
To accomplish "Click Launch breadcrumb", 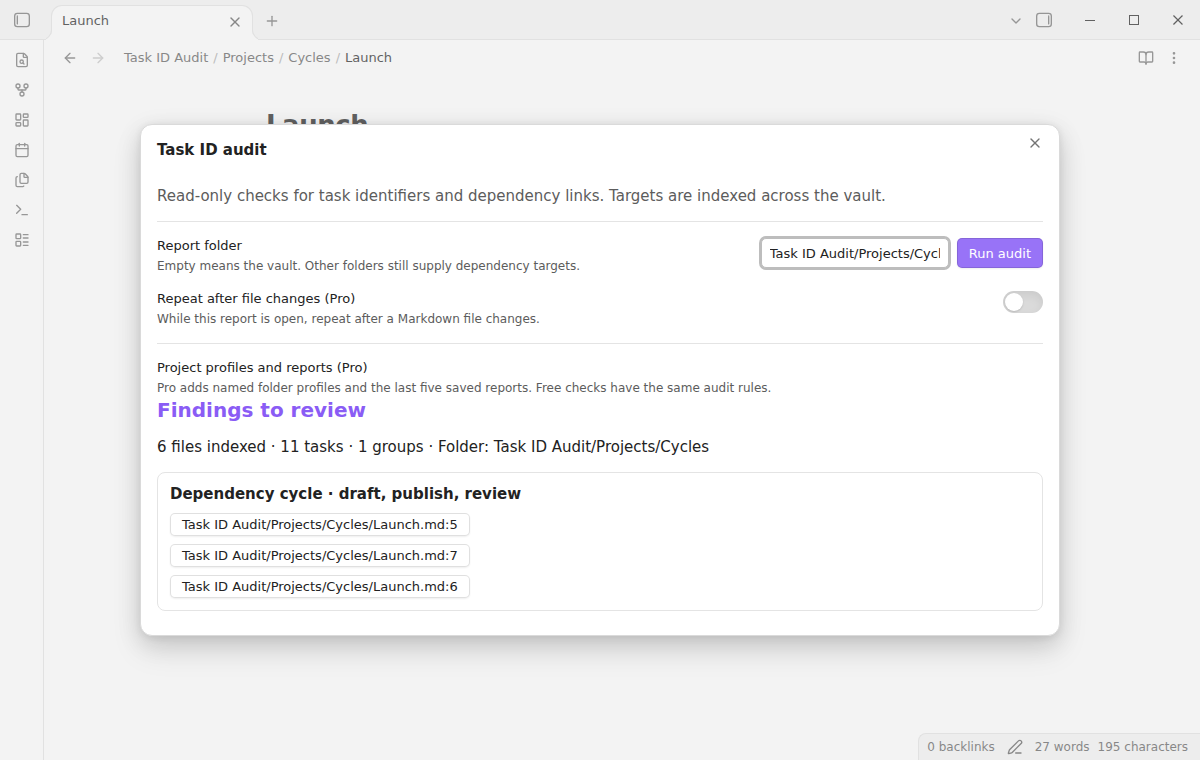I will (x=368, y=58).
